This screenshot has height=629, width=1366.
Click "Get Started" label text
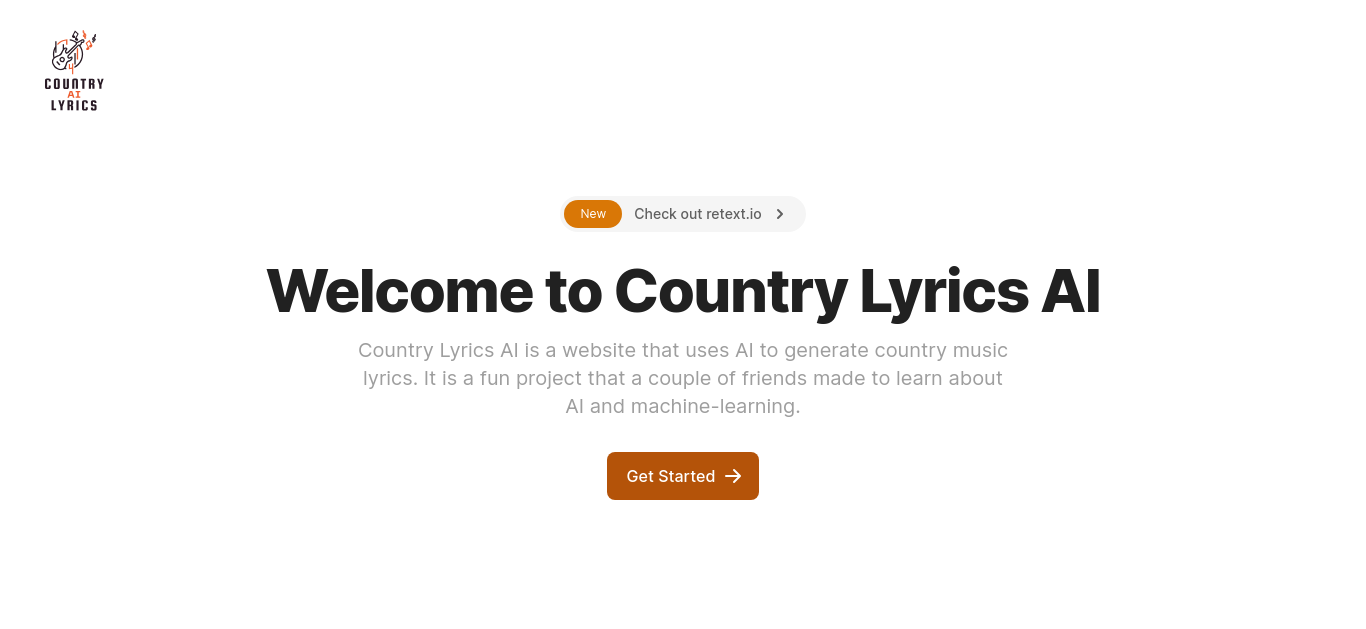coord(671,476)
